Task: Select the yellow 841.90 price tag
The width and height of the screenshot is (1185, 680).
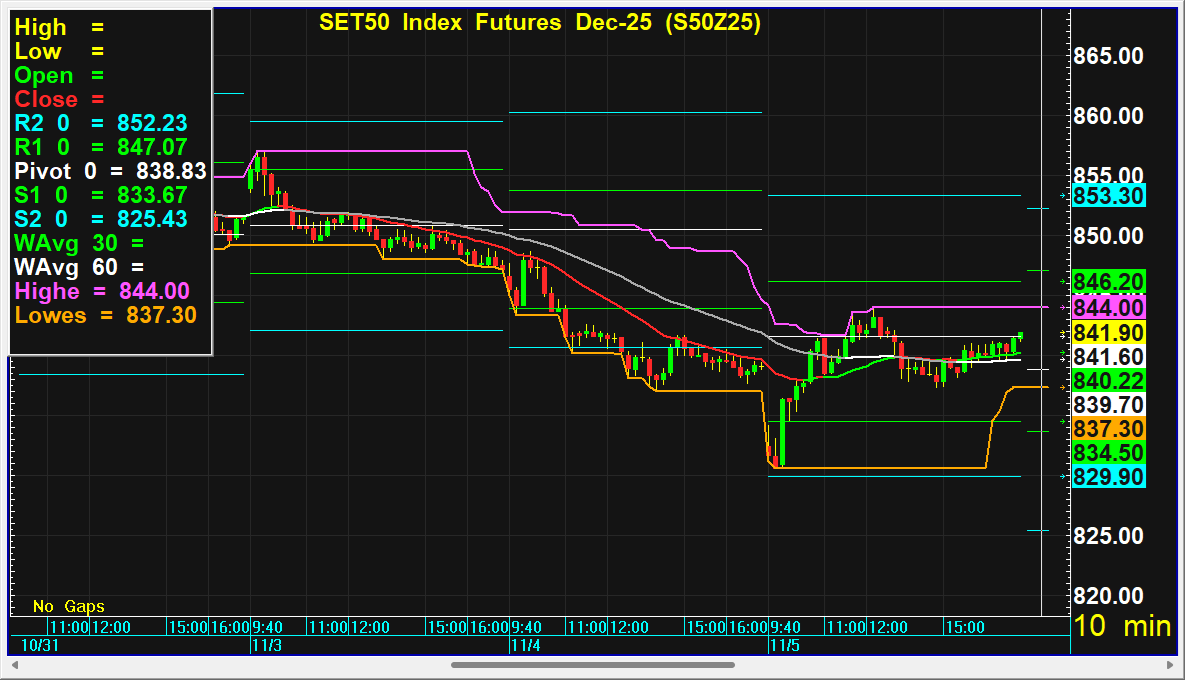Action: 1108,333
